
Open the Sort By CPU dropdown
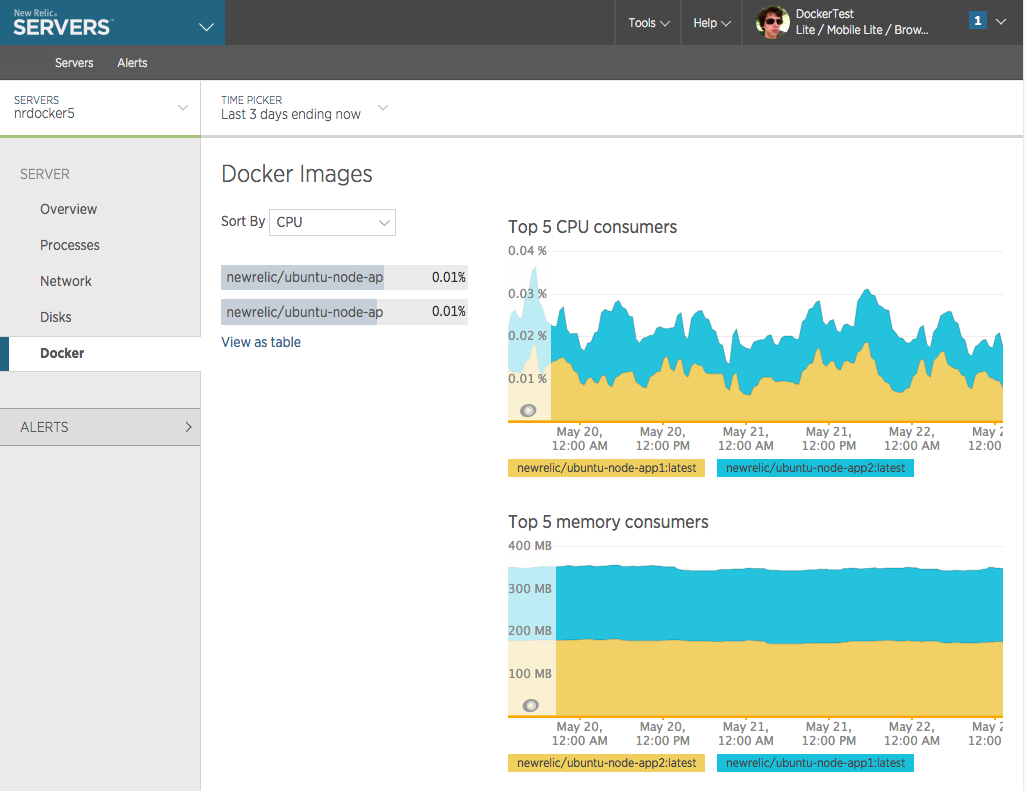tap(332, 222)
